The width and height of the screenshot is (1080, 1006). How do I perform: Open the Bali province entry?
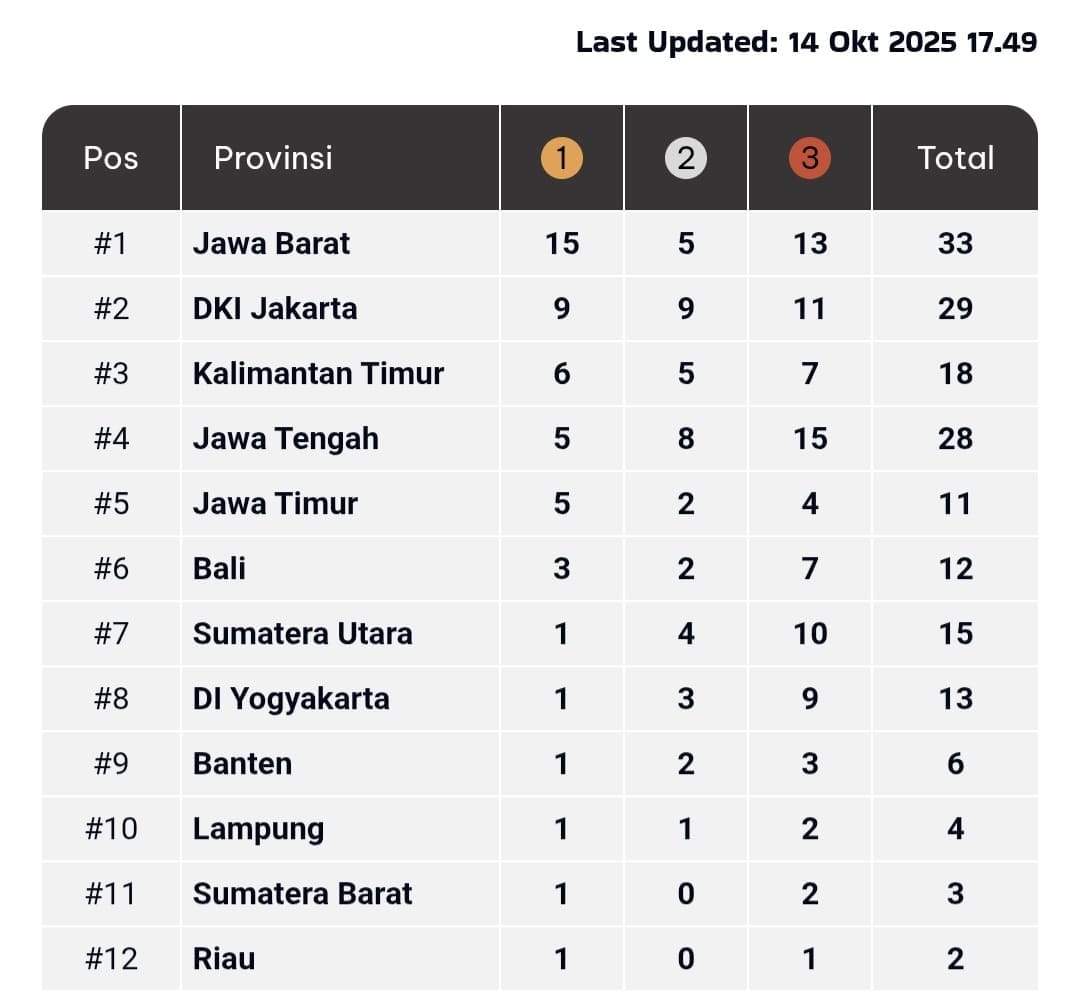(x=219, y=568)
